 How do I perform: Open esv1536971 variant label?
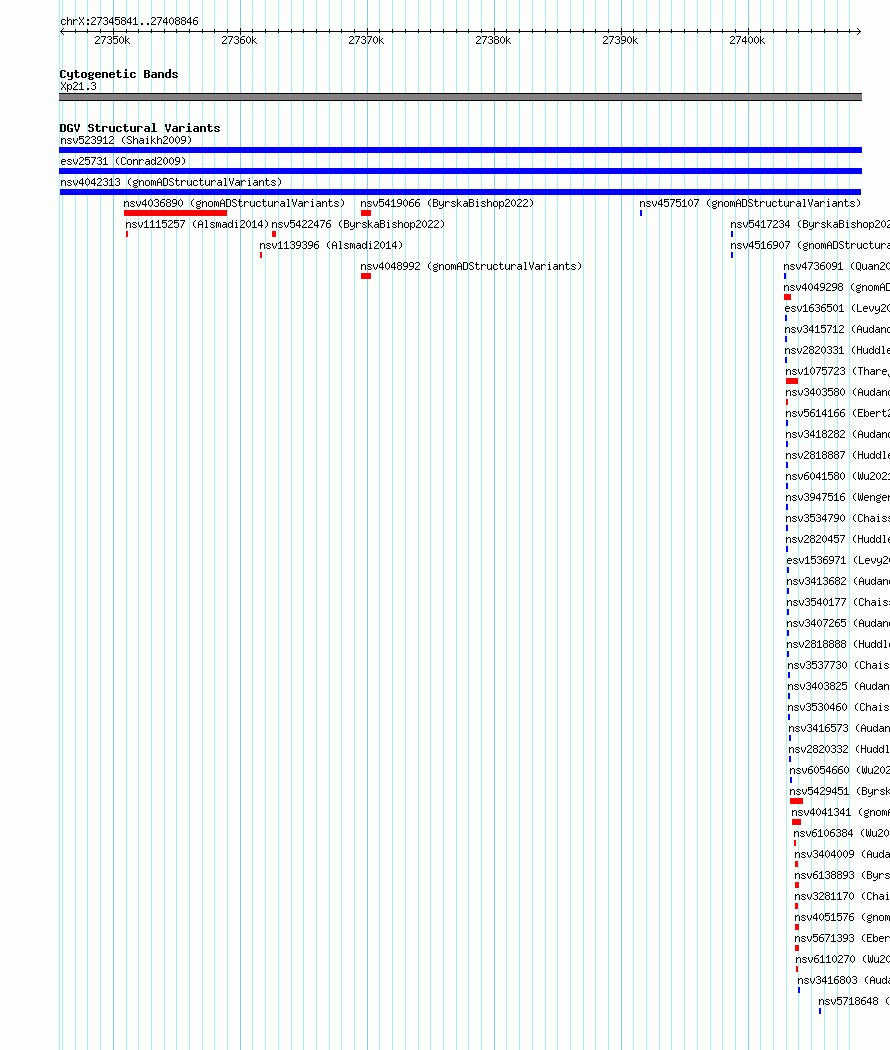coord(838,560)
